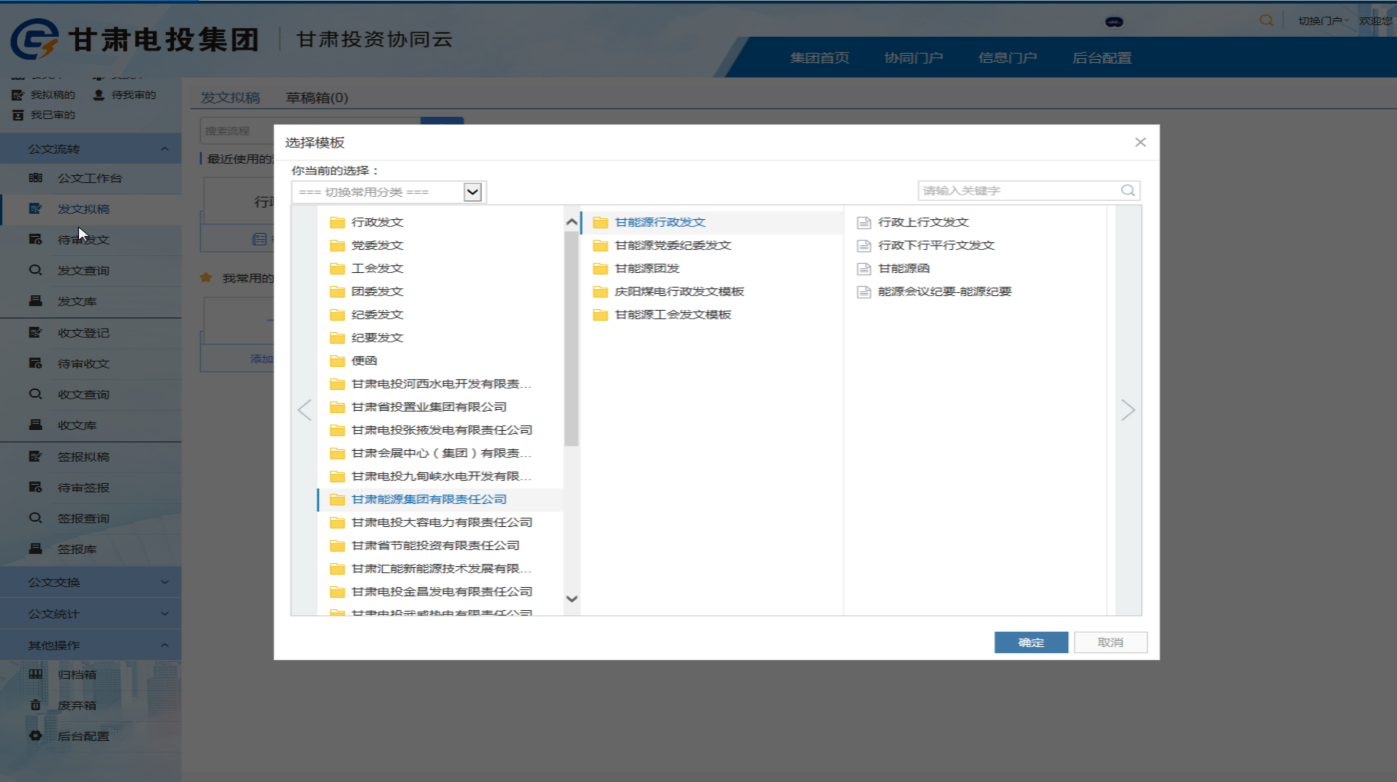
Task: Click the 后台配置 gear icon in sidebar
Action: [36, 736]
